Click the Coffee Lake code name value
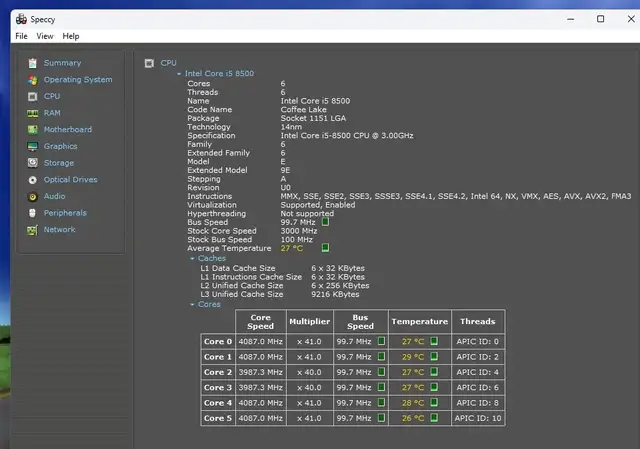Screen dimensions: 640x449 click(303, 109)
